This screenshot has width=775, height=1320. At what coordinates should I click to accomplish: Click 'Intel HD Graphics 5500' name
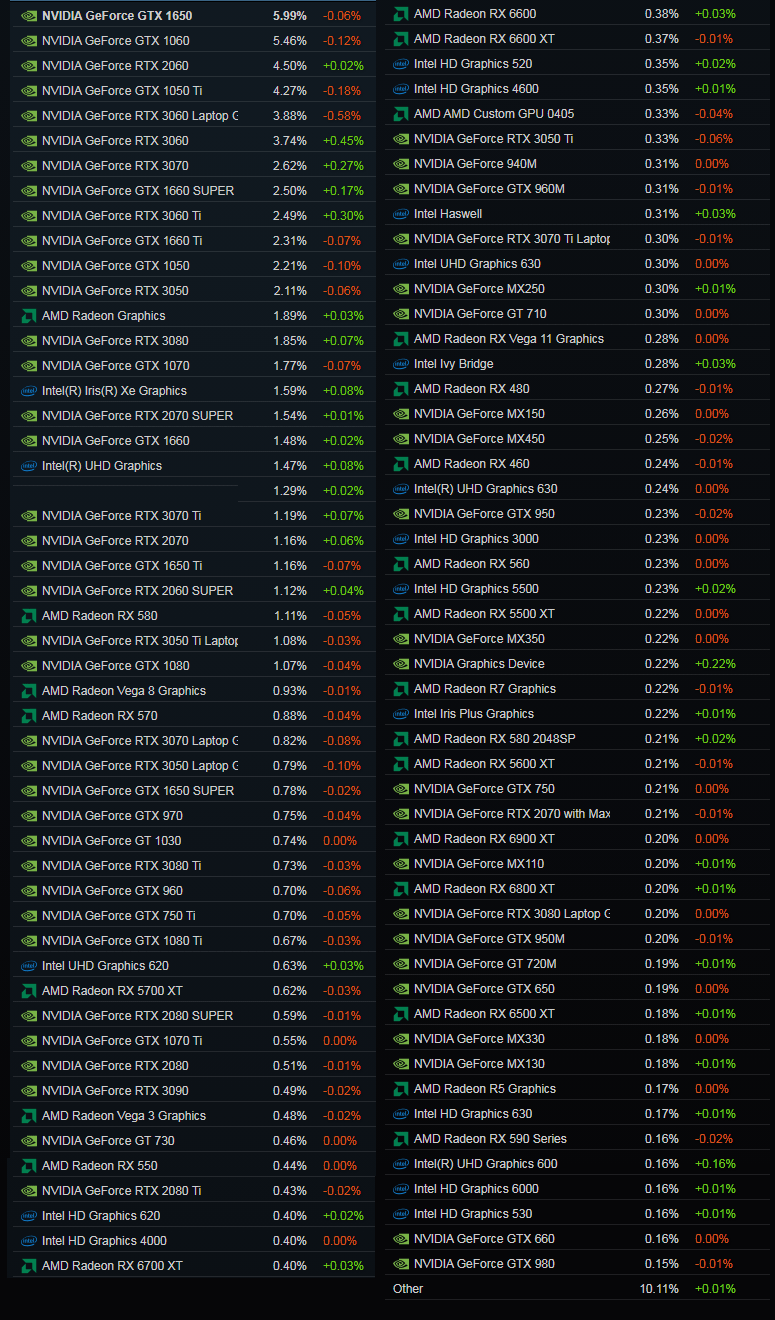tap(476, 589)
